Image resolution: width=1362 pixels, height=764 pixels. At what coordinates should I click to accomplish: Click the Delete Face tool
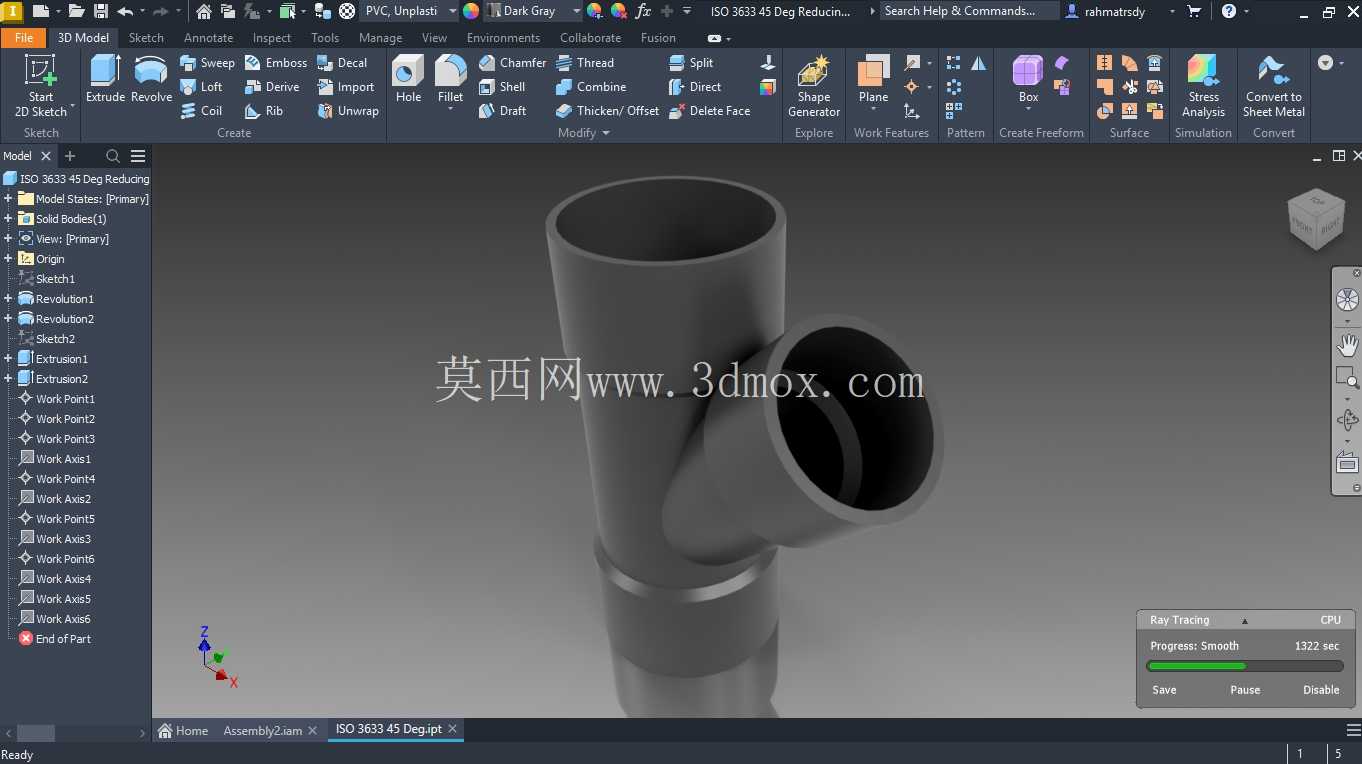point(709,110)
